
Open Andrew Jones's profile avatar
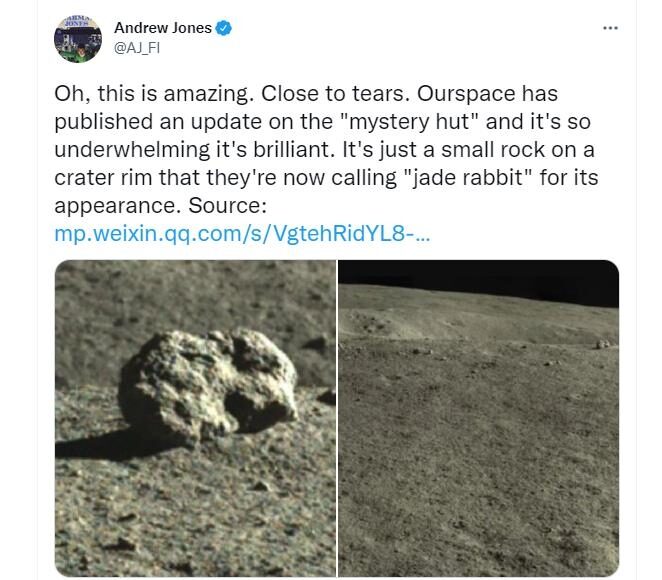(x=78, y=39)
